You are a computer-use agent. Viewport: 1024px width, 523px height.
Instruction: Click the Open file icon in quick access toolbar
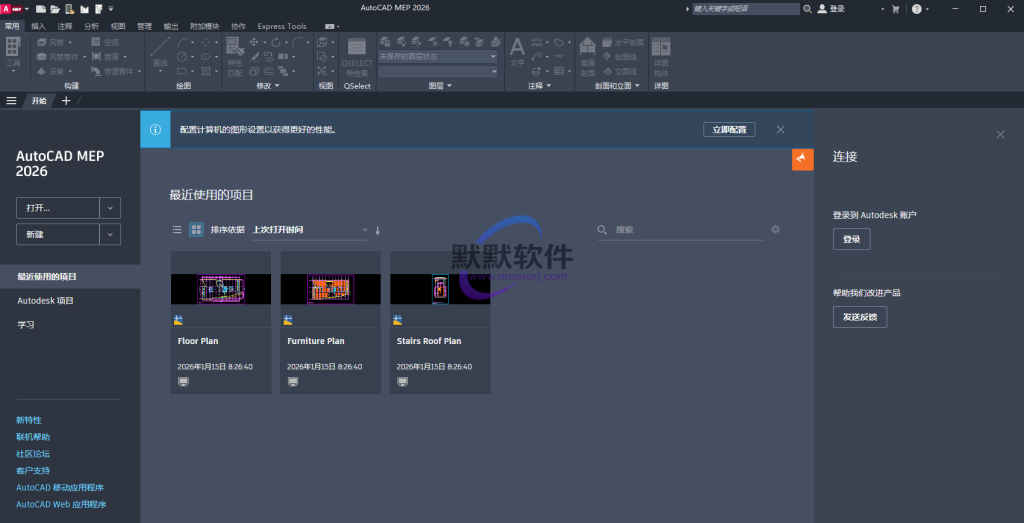(56, 9)
